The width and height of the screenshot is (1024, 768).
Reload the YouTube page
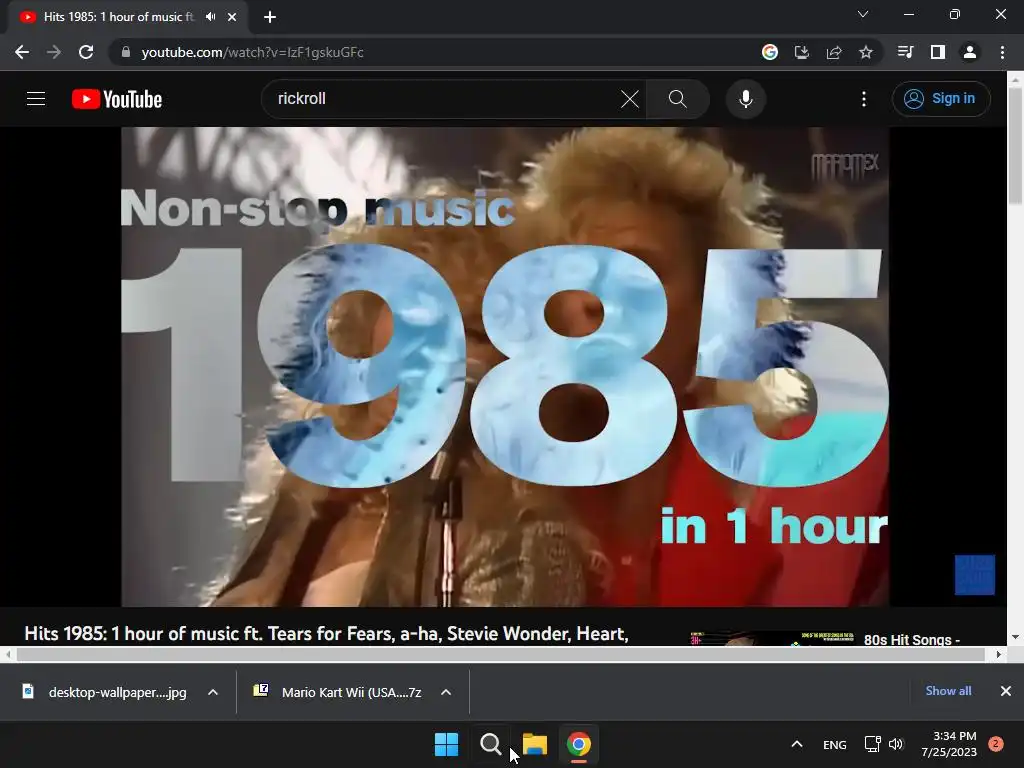pos(86,52)
